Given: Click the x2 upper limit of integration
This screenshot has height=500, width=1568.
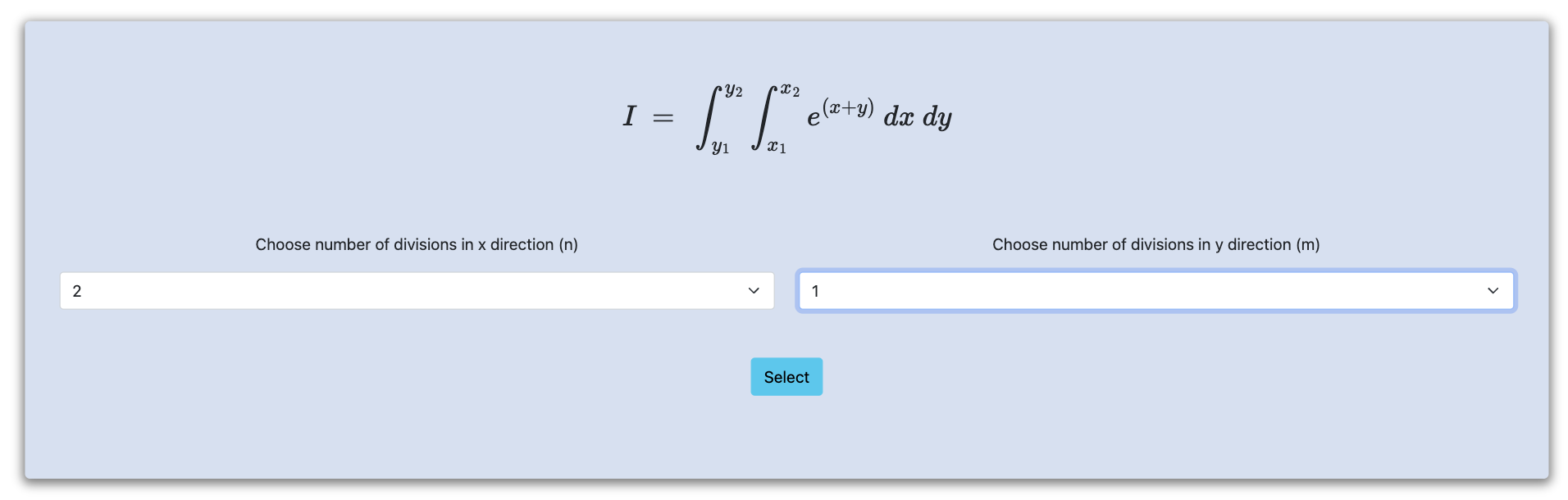Looking at the screenshot, I should pos(790,89).
